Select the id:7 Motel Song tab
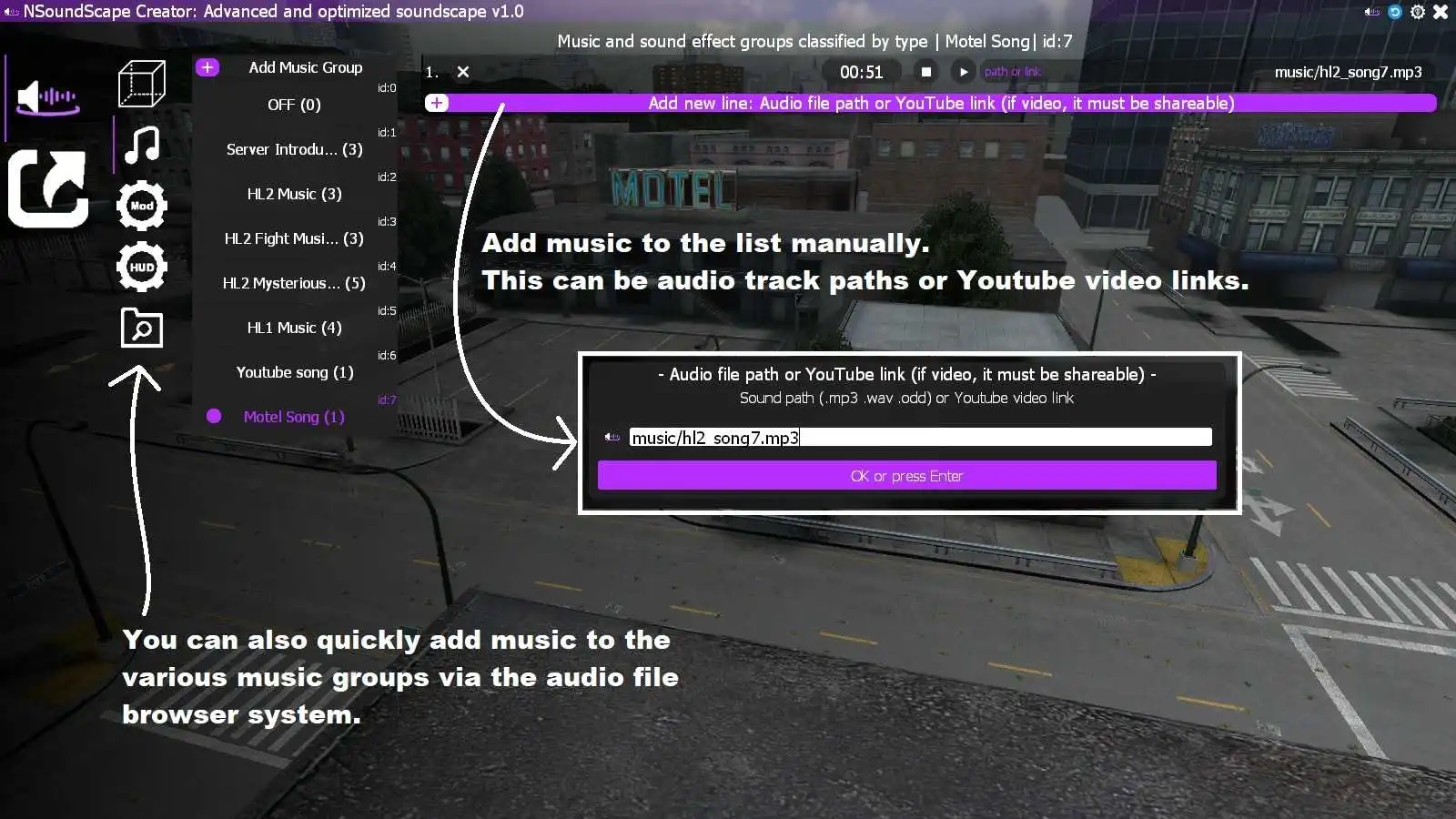The image size is (1456, 819). click(x=386, y=399)
